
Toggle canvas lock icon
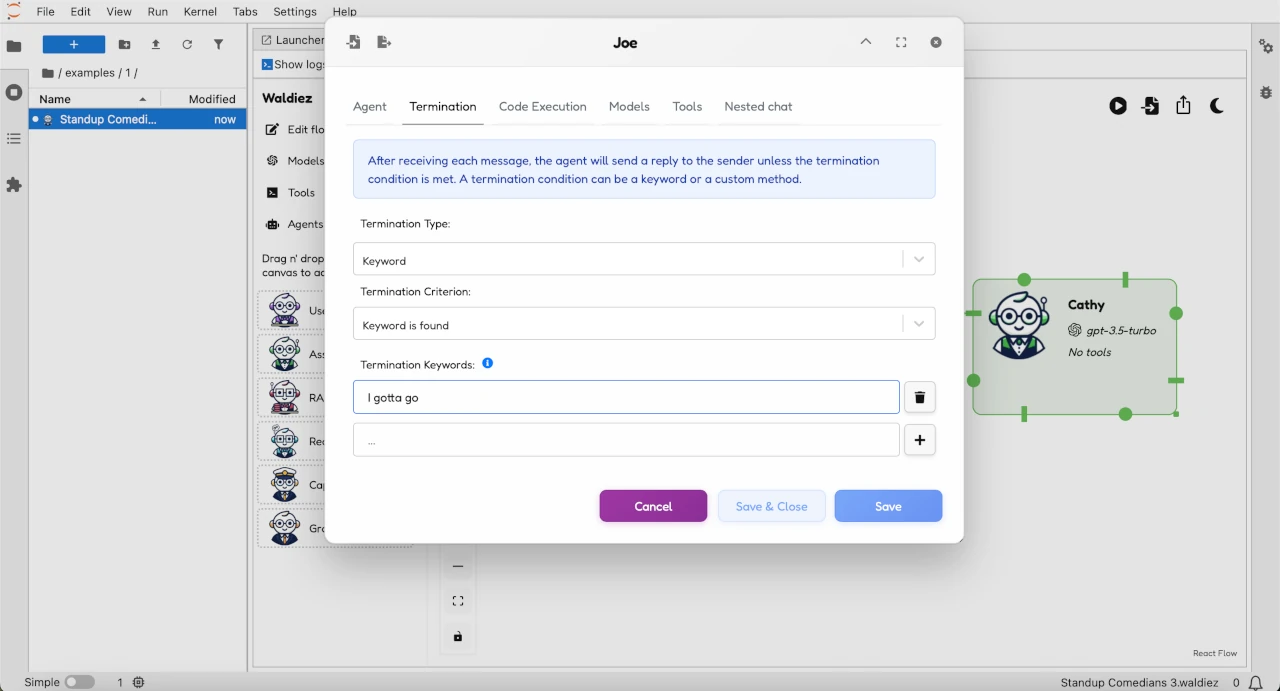[x=458, y=637]
